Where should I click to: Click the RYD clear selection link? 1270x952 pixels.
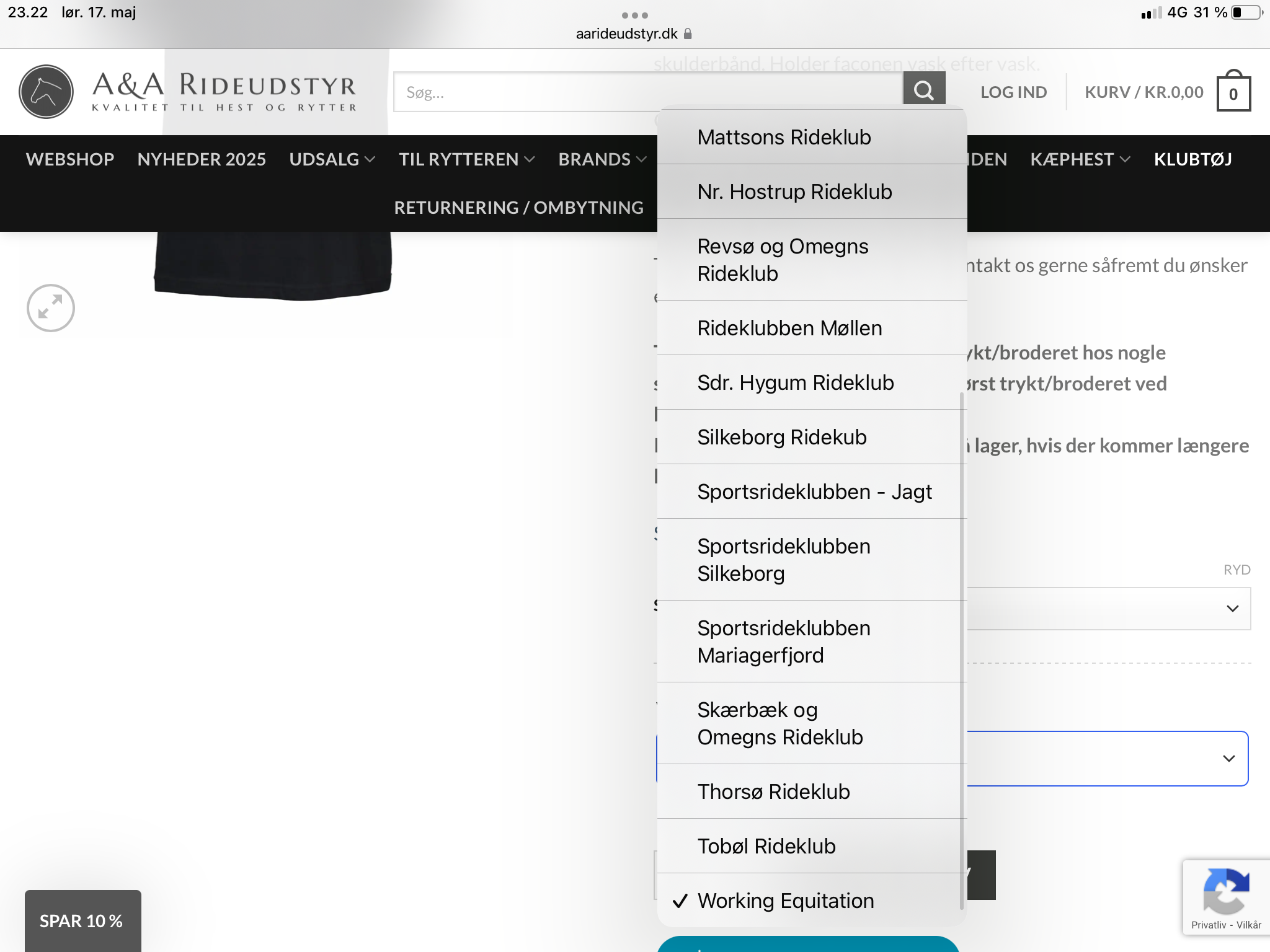(1237, 570)
